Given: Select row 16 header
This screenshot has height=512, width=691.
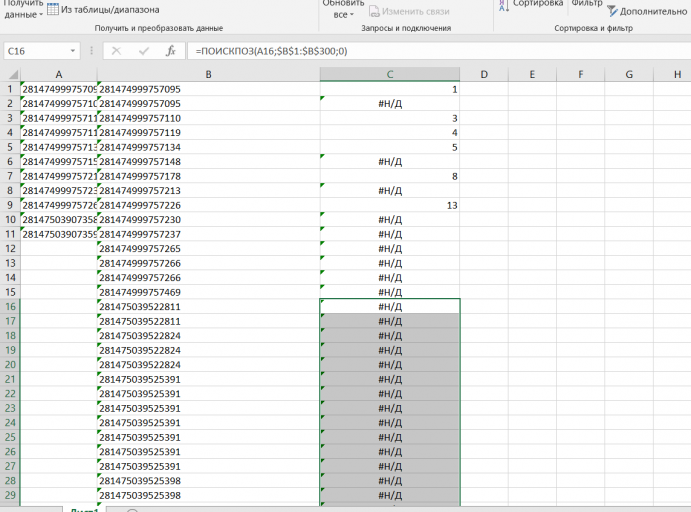Looking at the screenshot, I should pos(10,307).
